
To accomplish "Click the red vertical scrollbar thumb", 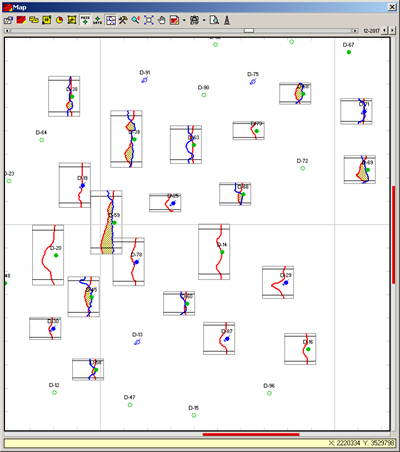I will pos(394,235).
